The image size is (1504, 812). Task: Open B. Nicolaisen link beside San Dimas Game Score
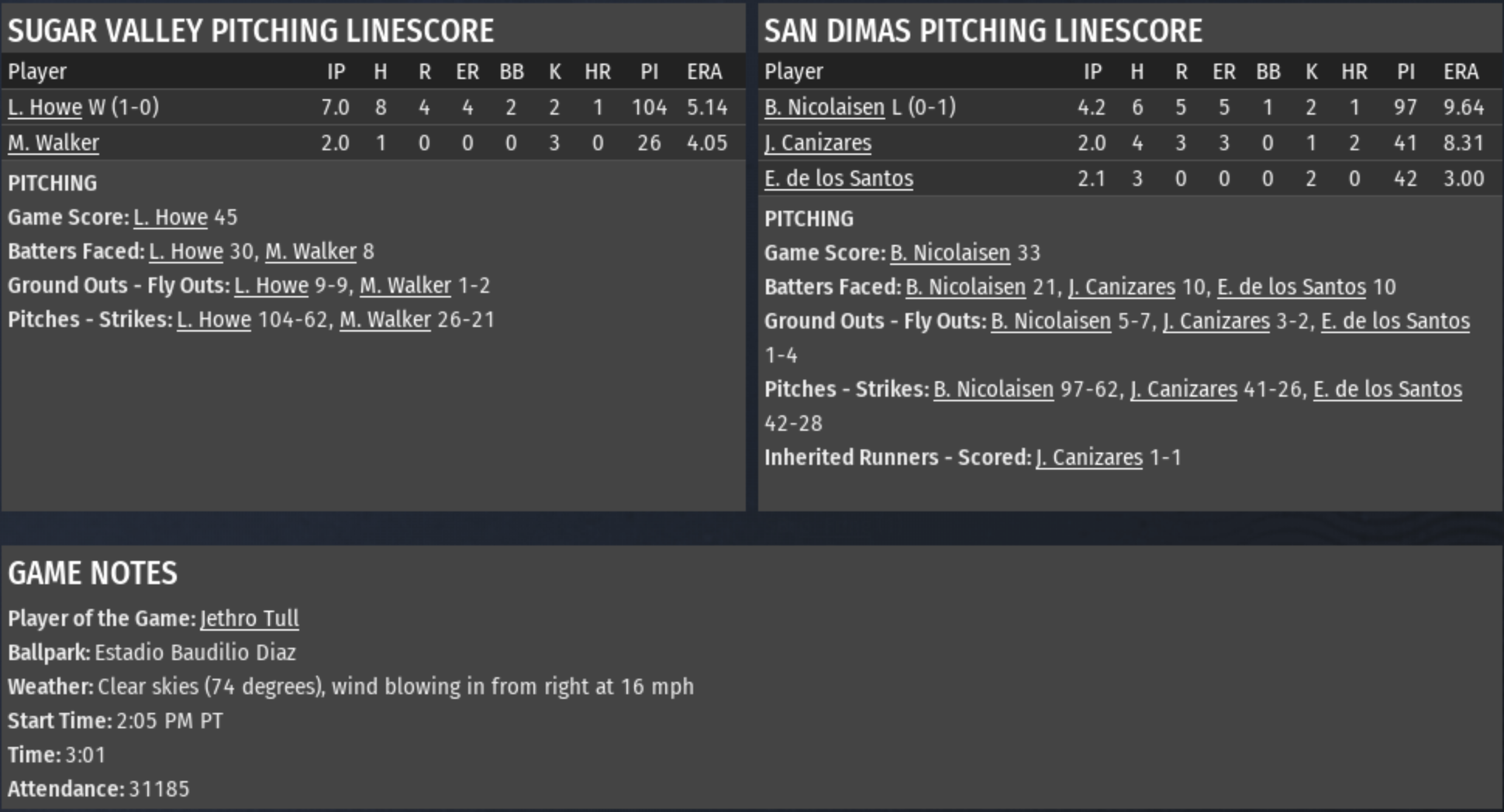950,253
